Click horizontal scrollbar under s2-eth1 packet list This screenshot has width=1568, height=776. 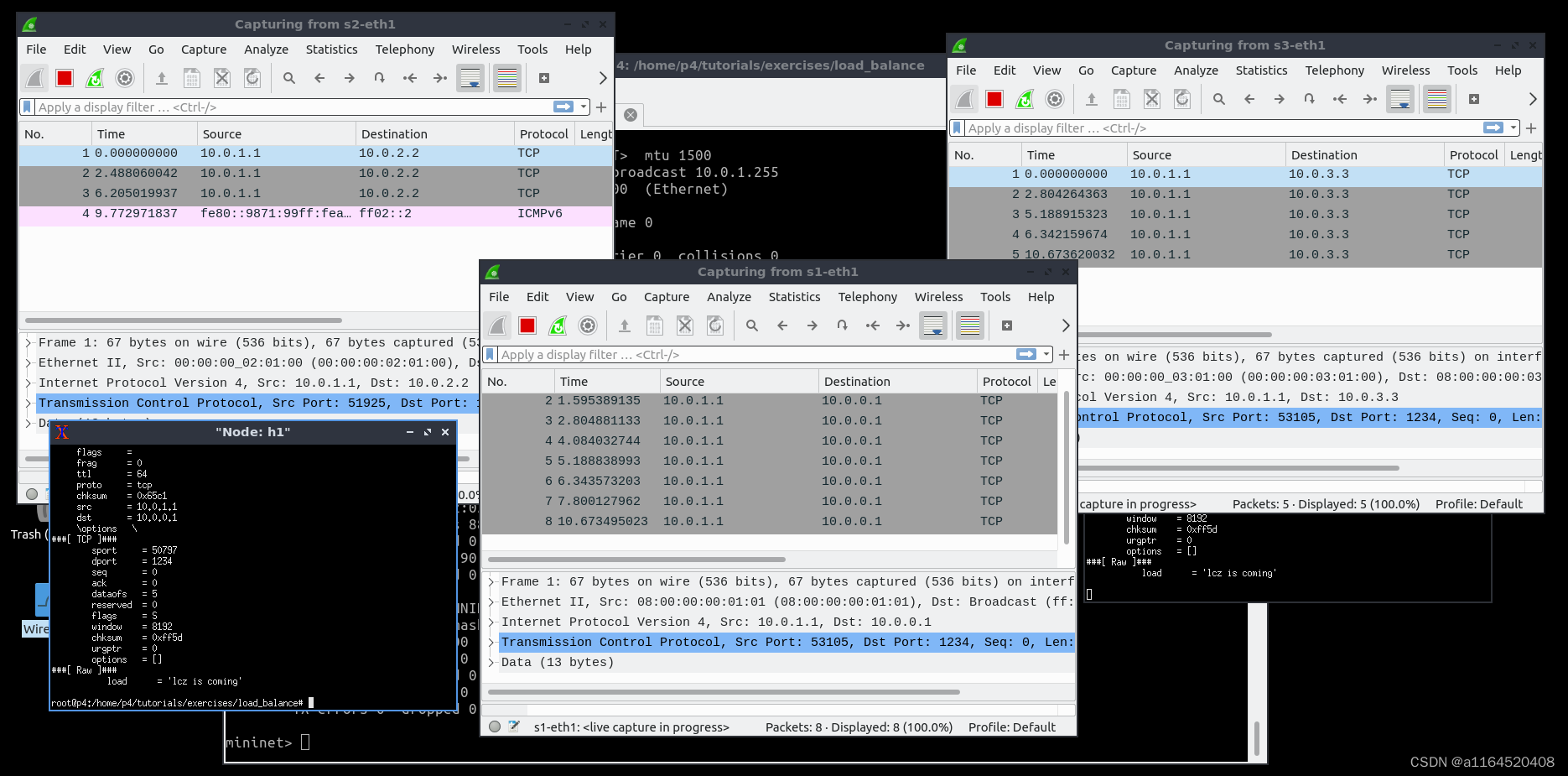pyautogui.click(x=184, y=320)
